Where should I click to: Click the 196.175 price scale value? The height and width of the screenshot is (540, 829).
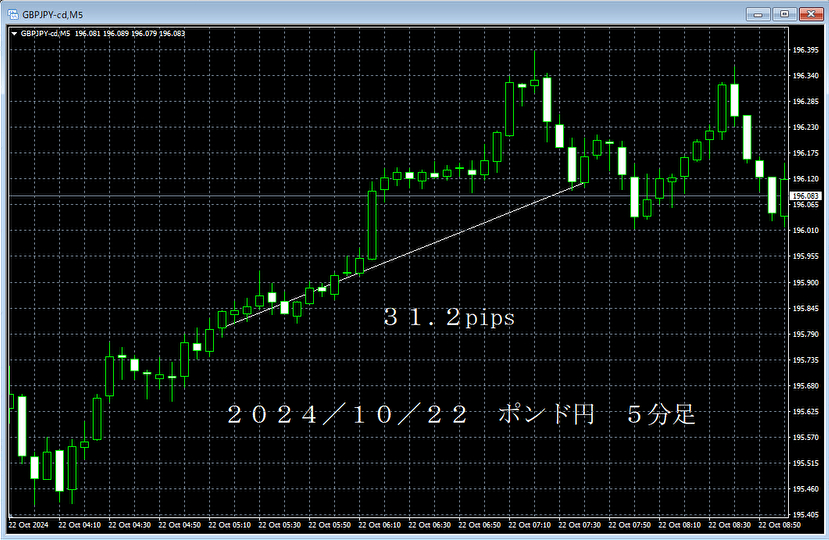805,153
